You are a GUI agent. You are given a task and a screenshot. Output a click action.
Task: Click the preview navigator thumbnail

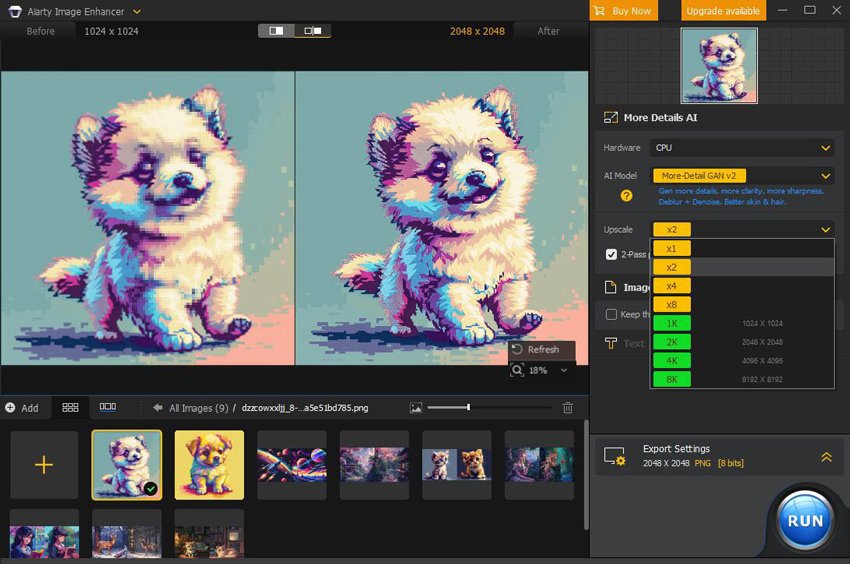click(x=719, y=66)
